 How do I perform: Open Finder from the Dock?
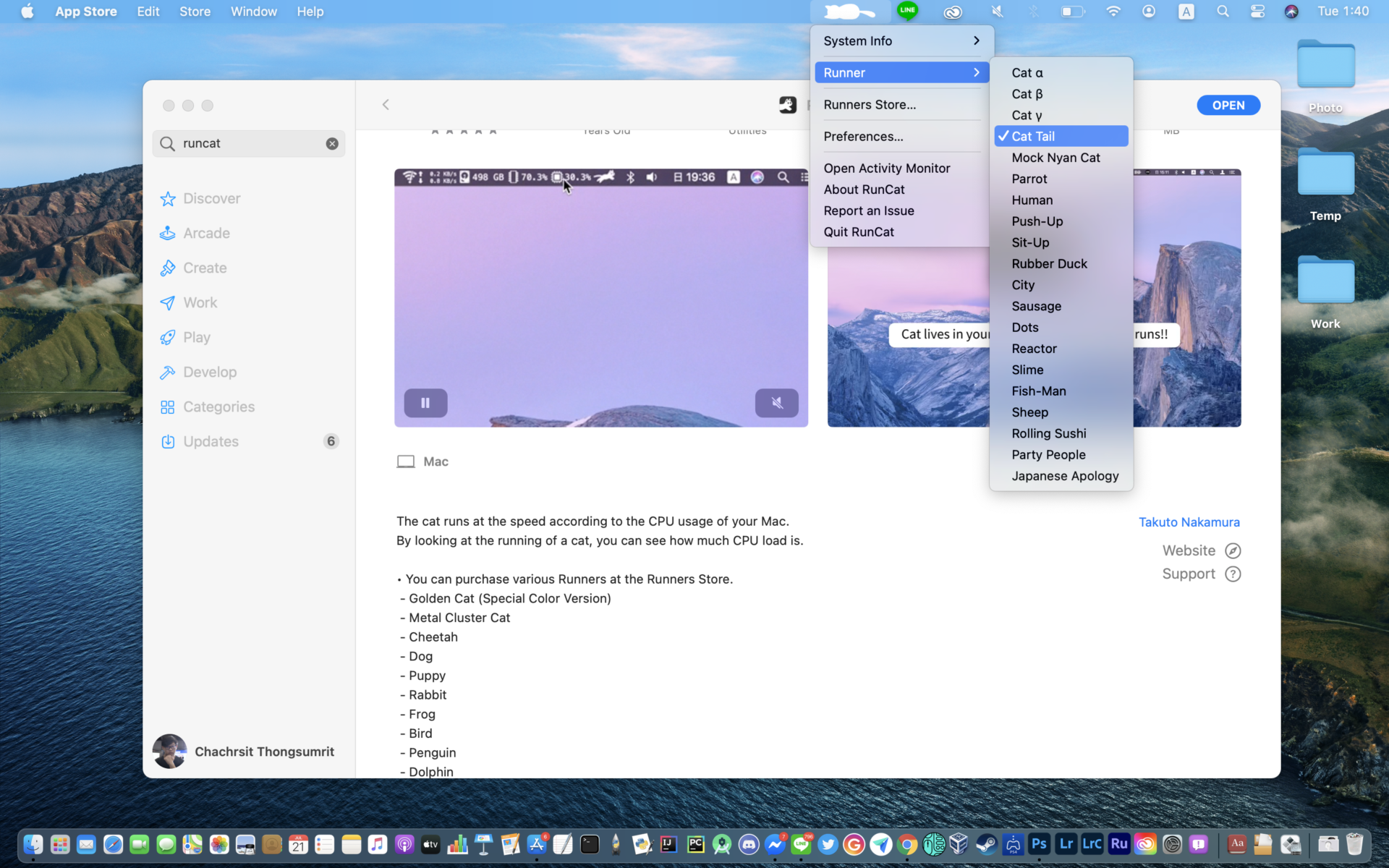click(33, 844)
